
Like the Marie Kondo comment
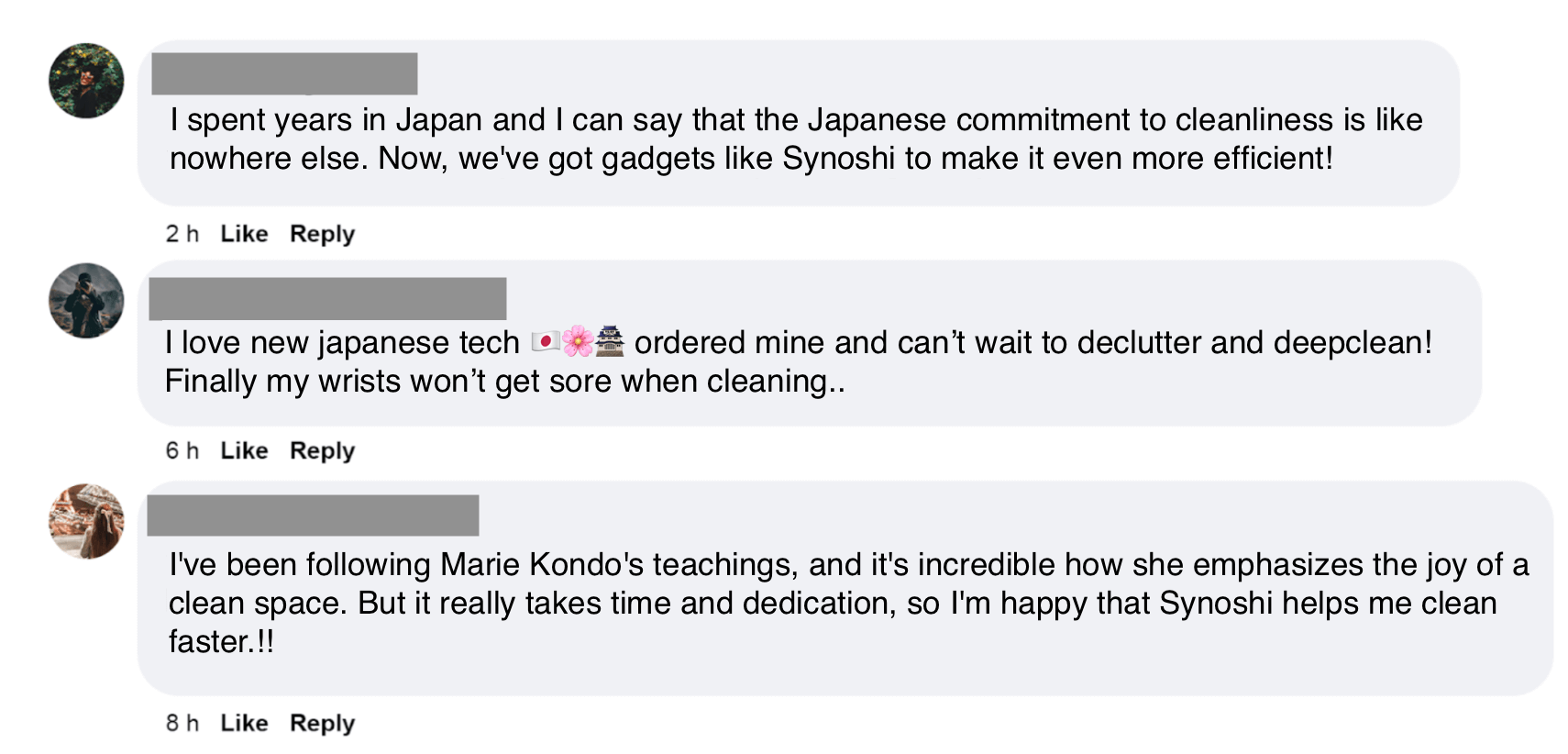tap(244, 723)
